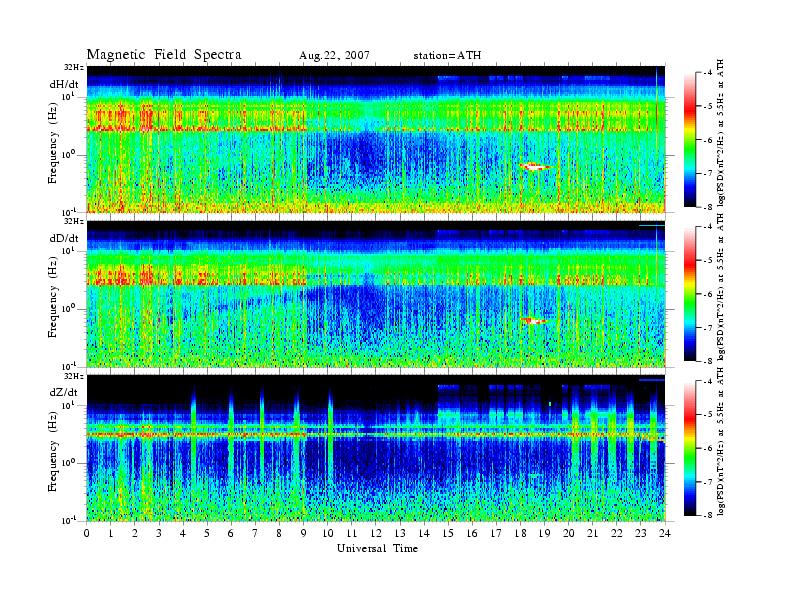Click the color bar beside the dD/dt panel

click(690, 294)
